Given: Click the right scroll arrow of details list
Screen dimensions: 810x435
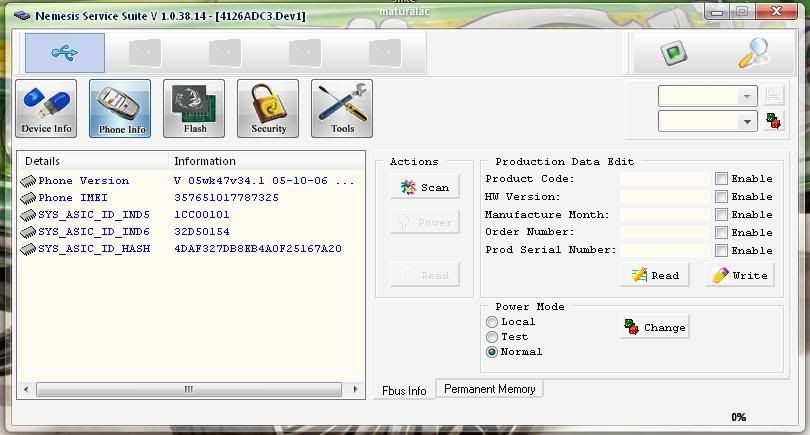Looking at the screenshot, I should pyautogui.click(x=355, y=389).
